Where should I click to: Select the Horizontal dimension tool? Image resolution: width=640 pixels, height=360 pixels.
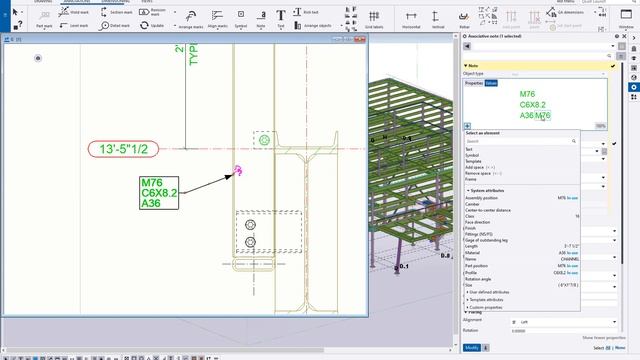pyautogui.click(x=411, y=19)
